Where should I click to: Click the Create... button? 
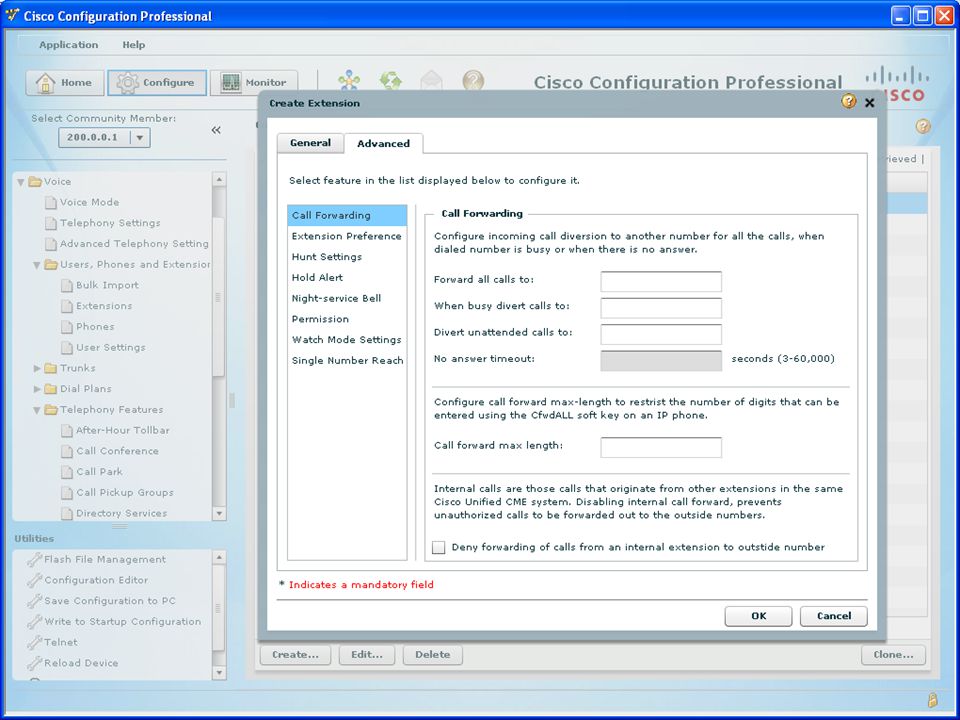(x=295, y=654)
